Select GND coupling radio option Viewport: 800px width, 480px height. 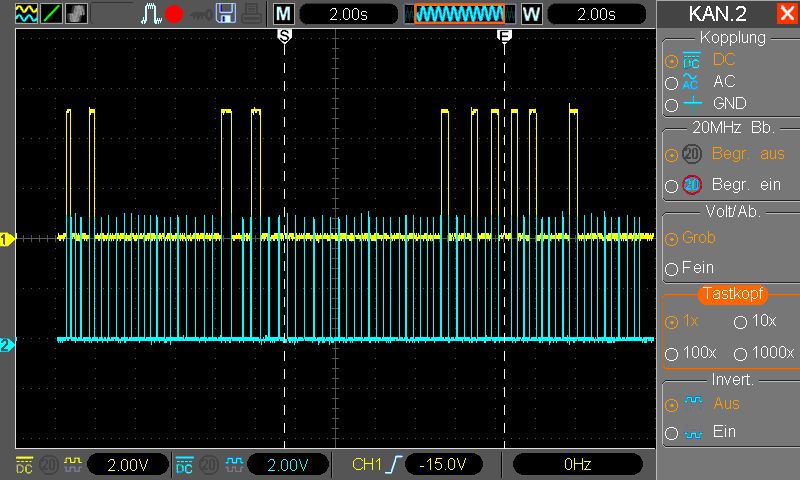671,104
